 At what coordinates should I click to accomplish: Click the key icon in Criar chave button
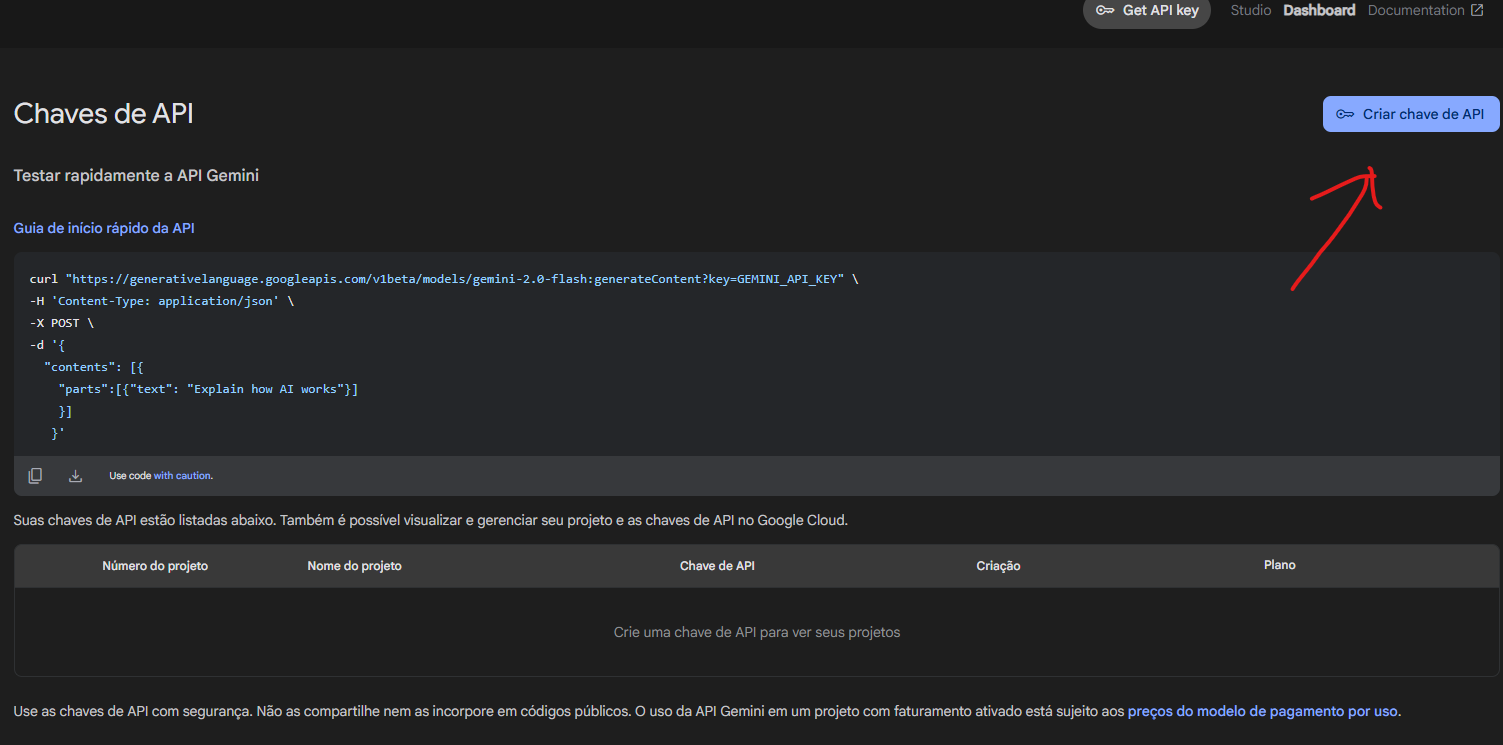pyautogui.click(x=1345, y=114)
